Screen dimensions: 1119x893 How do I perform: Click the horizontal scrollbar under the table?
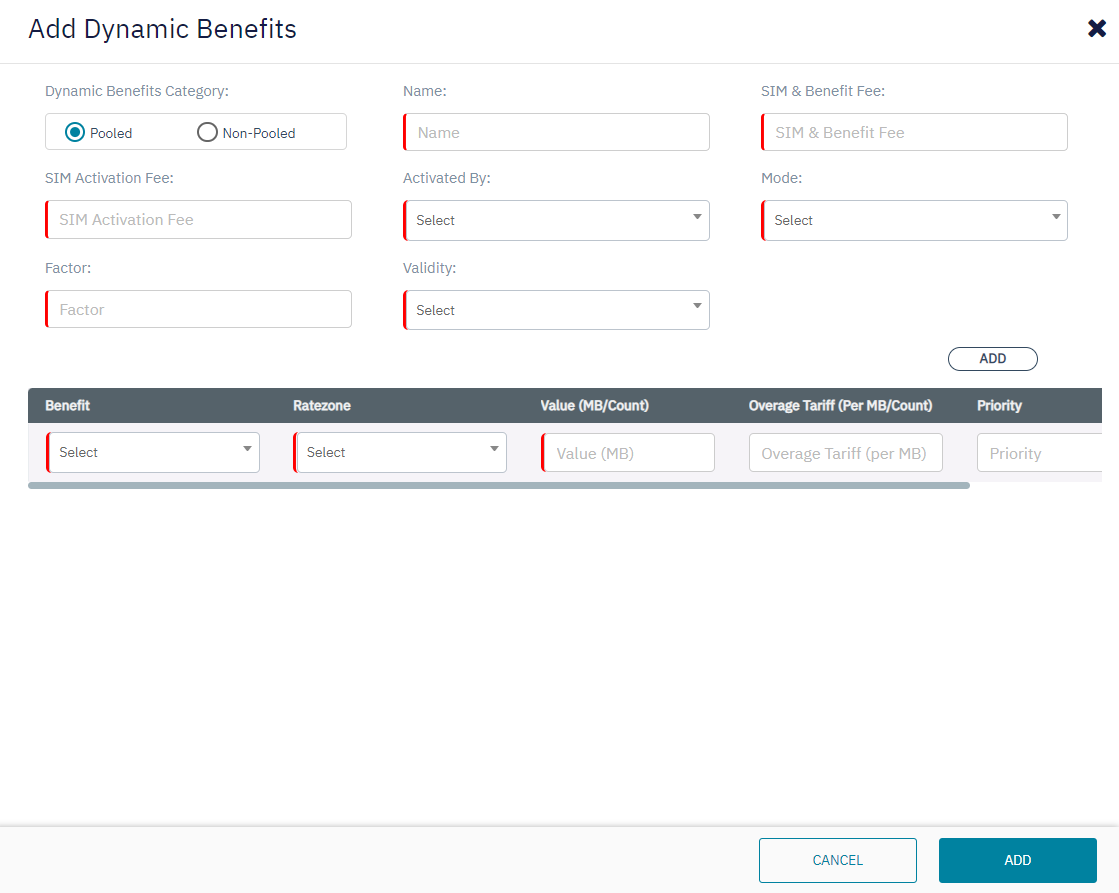[x=498, y=486]
